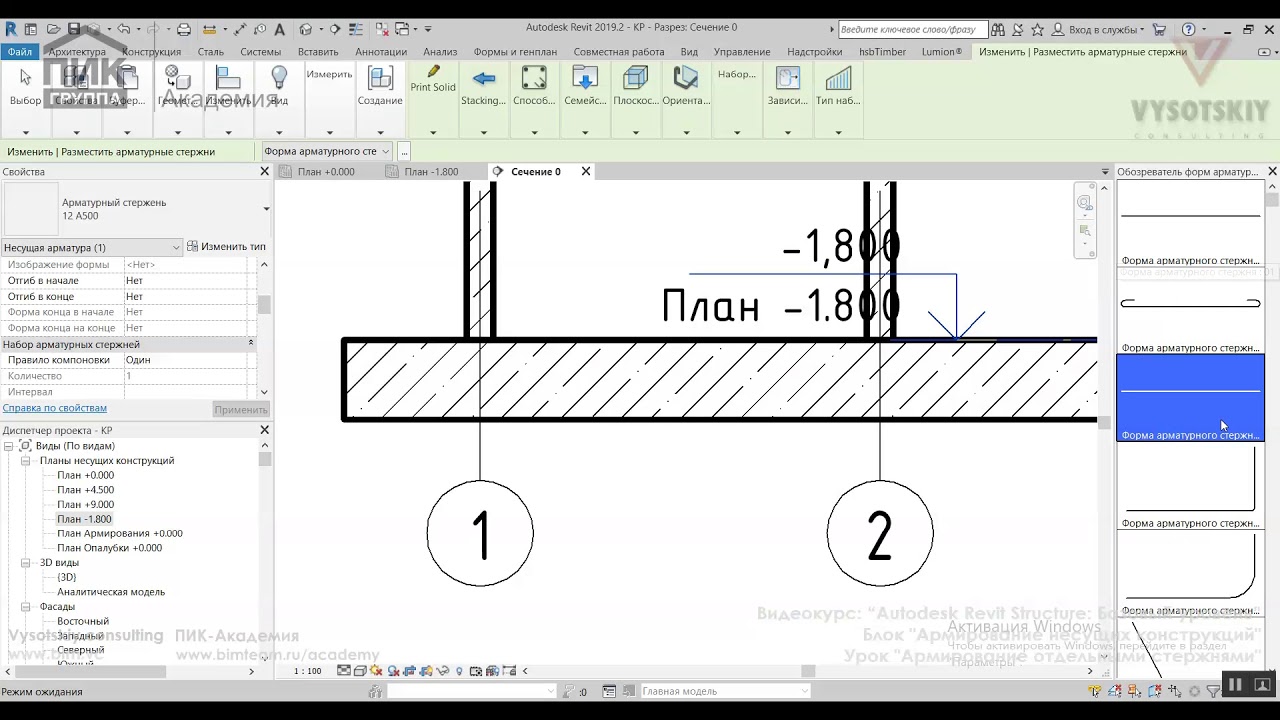
Task: Click the Open folder icon in quick access toolbar
Action: click(x=53, y=29)
